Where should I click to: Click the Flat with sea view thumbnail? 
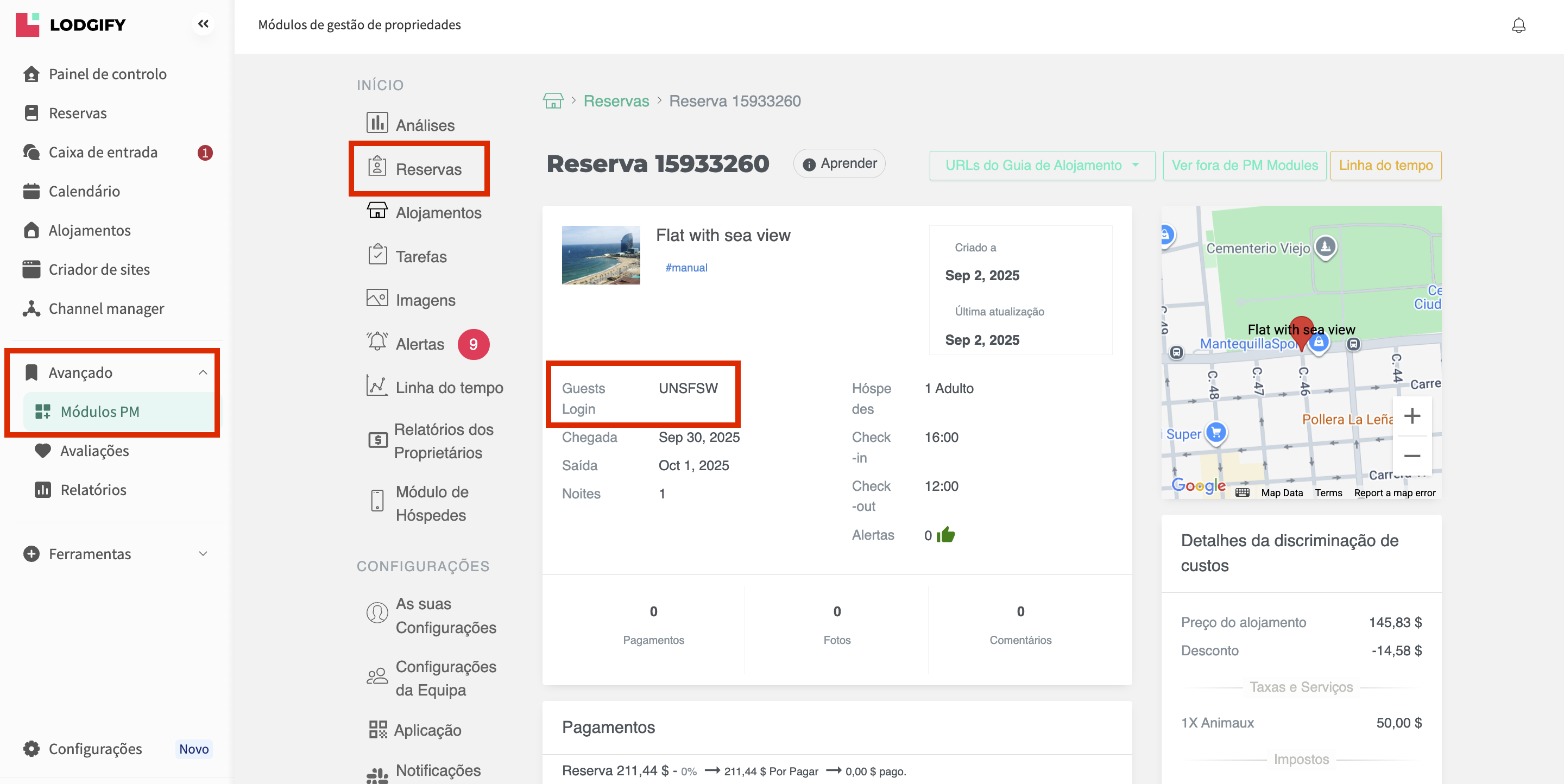[601, 255]
